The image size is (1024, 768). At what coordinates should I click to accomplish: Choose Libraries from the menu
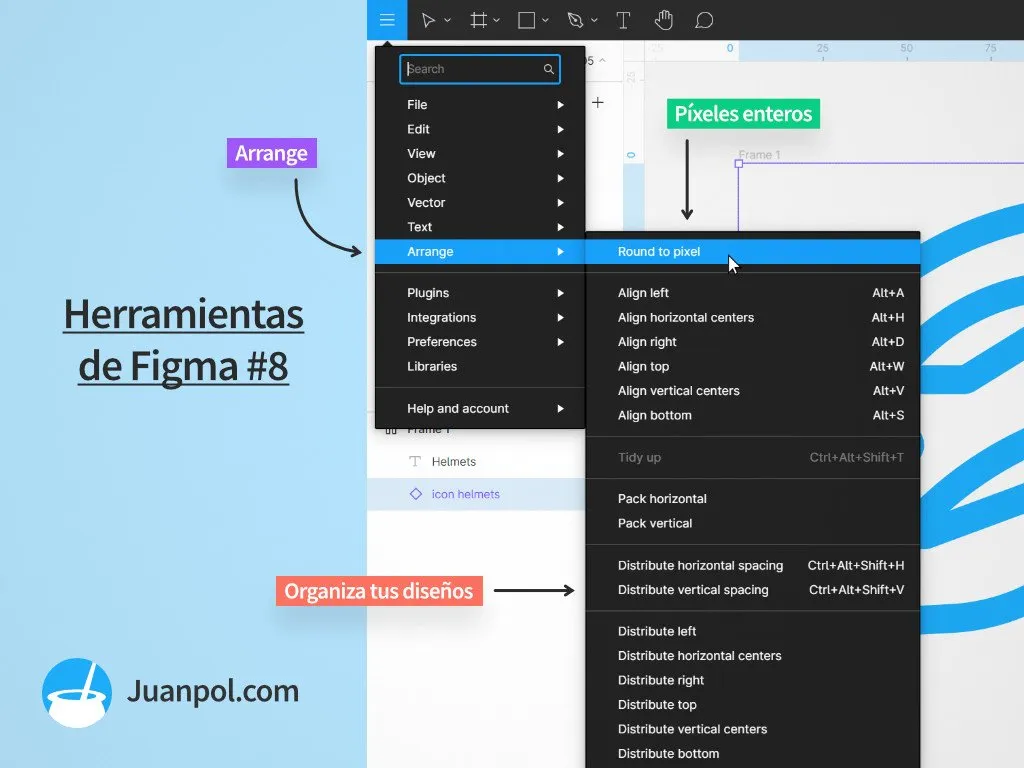pyautogui.click(x=480, y=366)
